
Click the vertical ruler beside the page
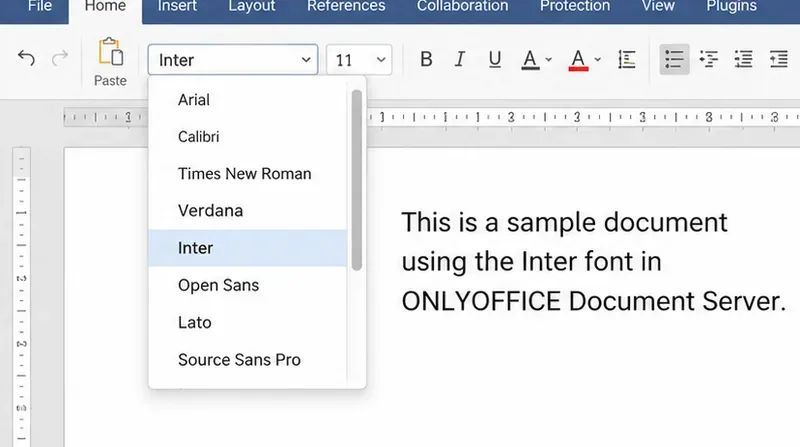tap(21, 296)
